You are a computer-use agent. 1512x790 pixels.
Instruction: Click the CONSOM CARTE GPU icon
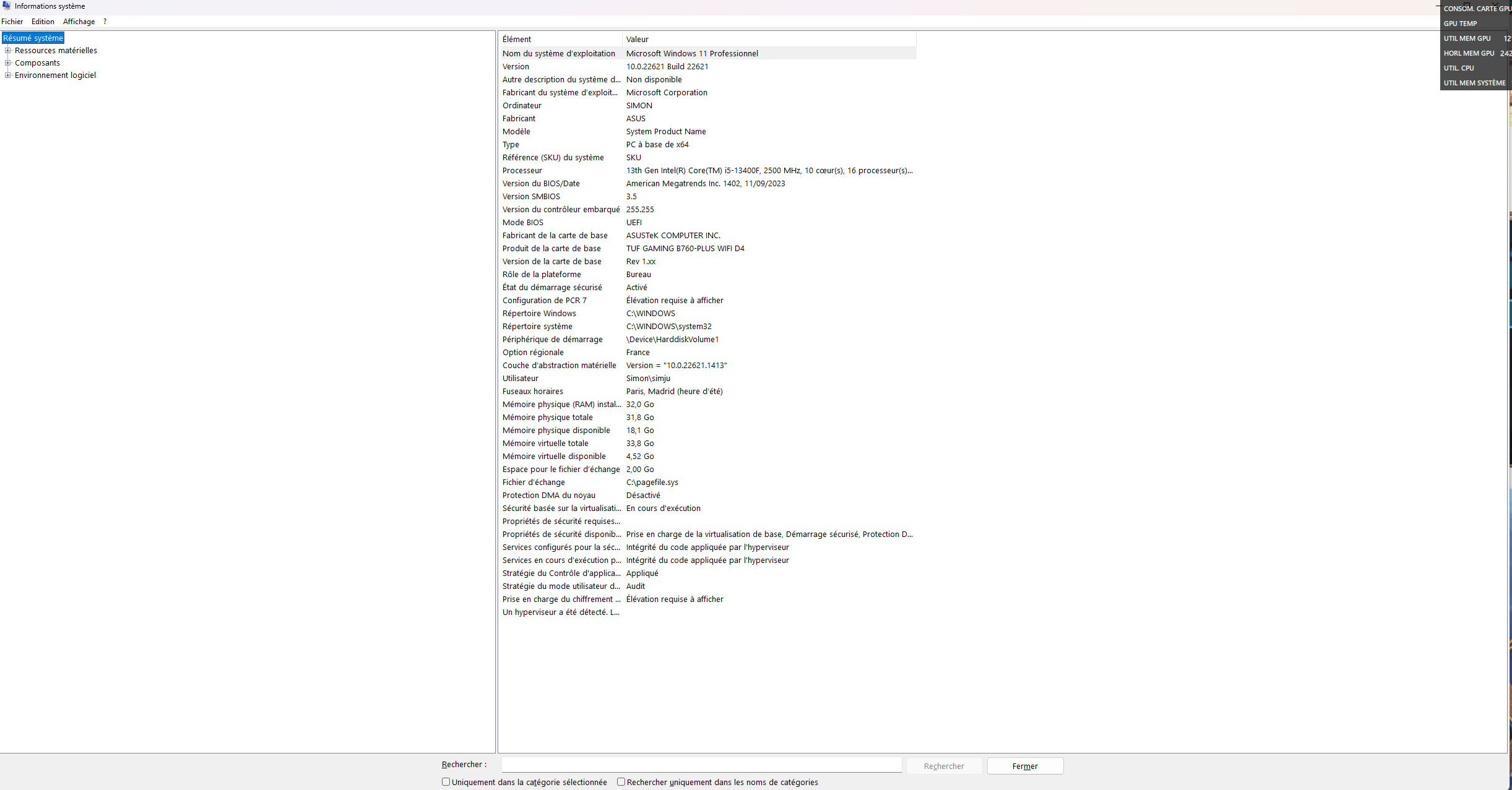(x=1476, y=8)
